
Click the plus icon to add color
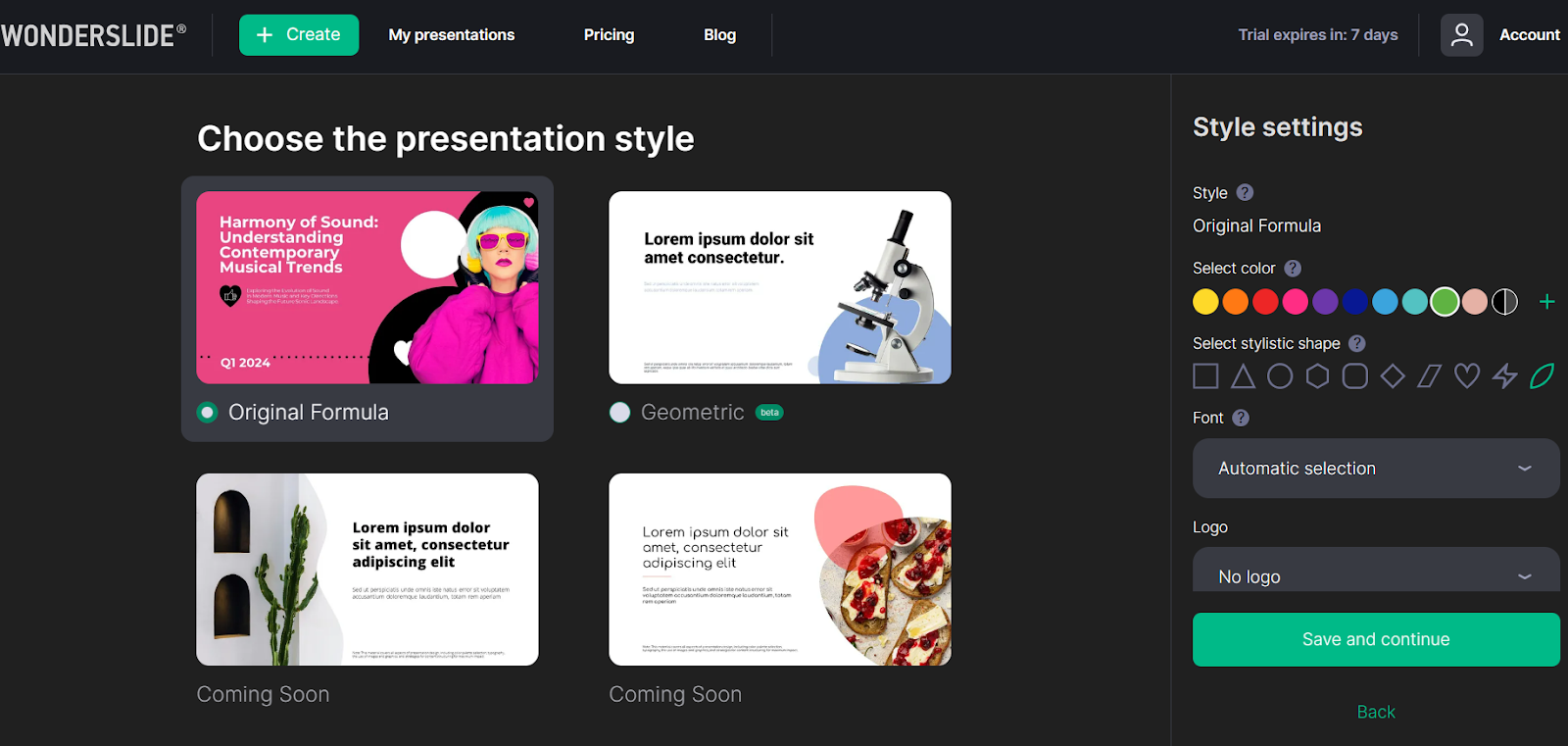click(x=1546, y=302)
